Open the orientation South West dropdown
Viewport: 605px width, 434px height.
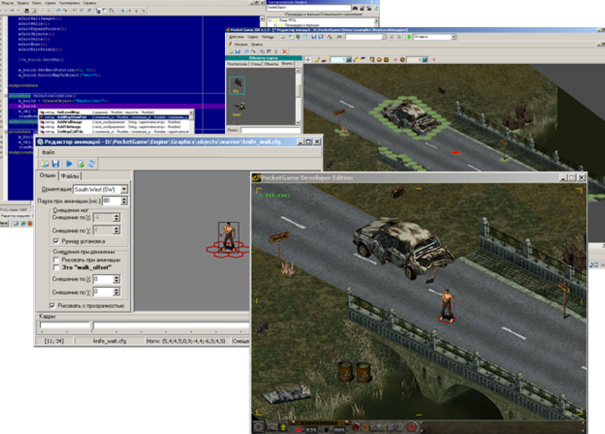(x=122, y=189)
